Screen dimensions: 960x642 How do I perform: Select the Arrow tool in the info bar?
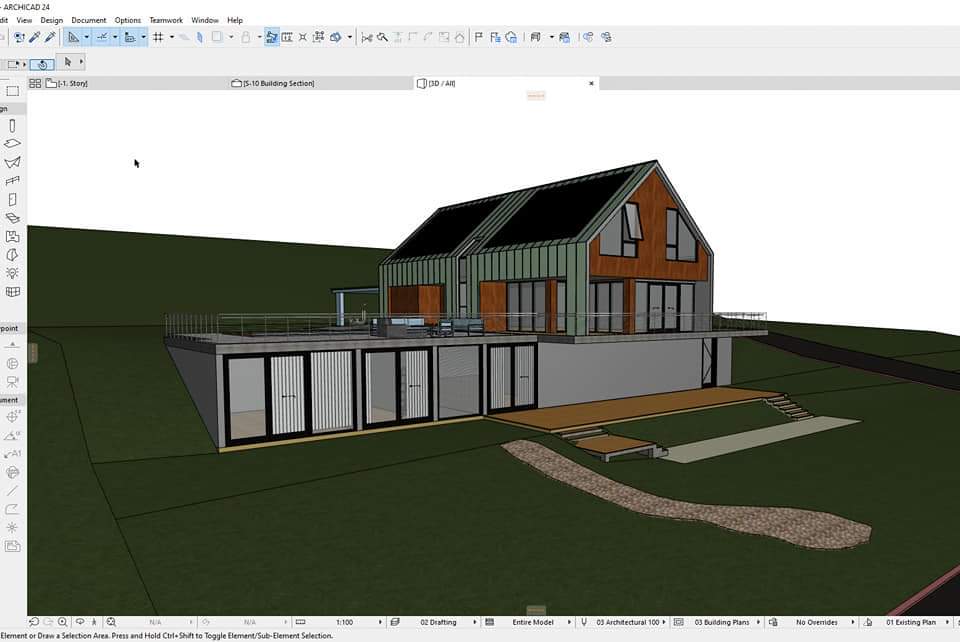[x=68, y=63]
